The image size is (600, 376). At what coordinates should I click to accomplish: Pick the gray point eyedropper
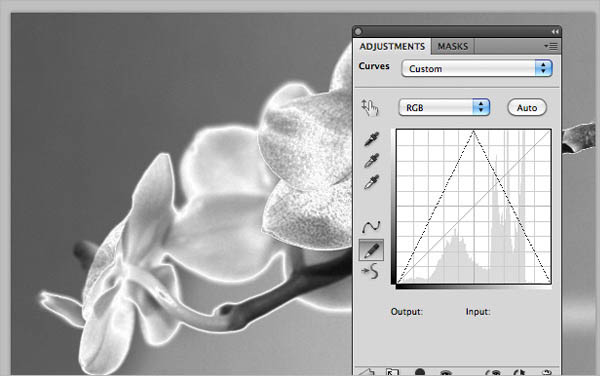[372, 160]
